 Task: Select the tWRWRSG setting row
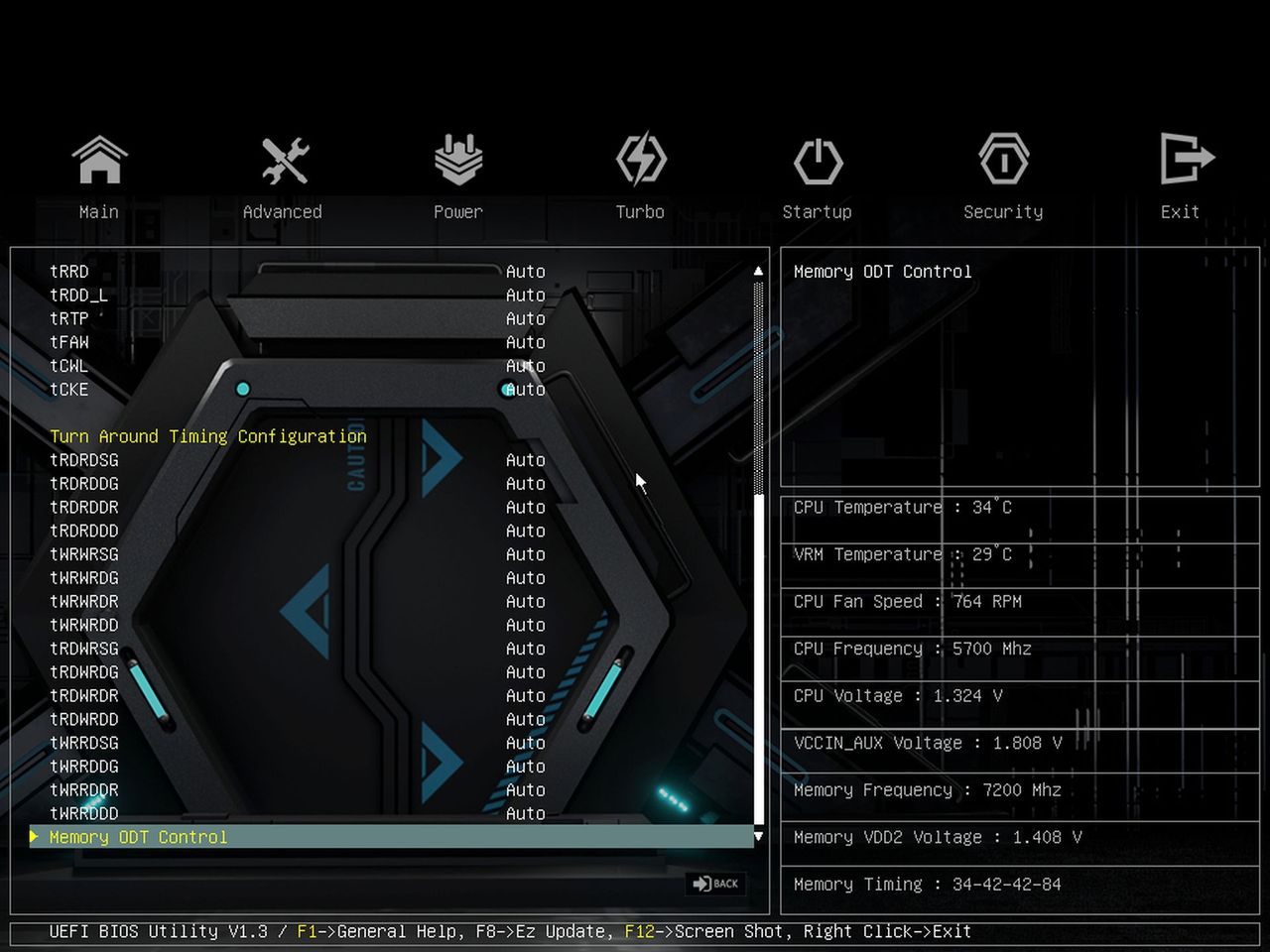click(392, 554)
